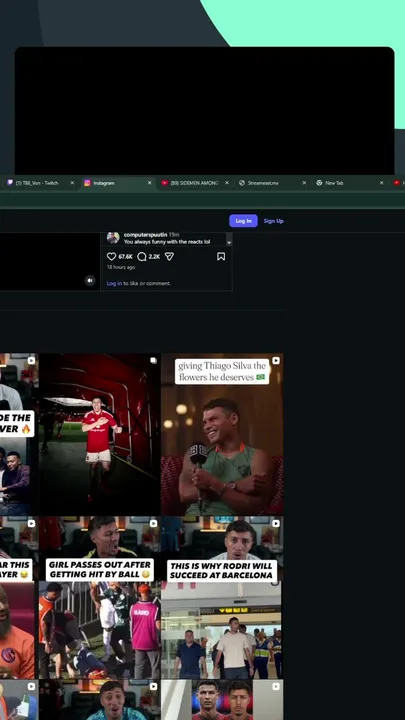Close the Streameast tab
This screenshot has width=405, height=720.
[x=304, y=183]
